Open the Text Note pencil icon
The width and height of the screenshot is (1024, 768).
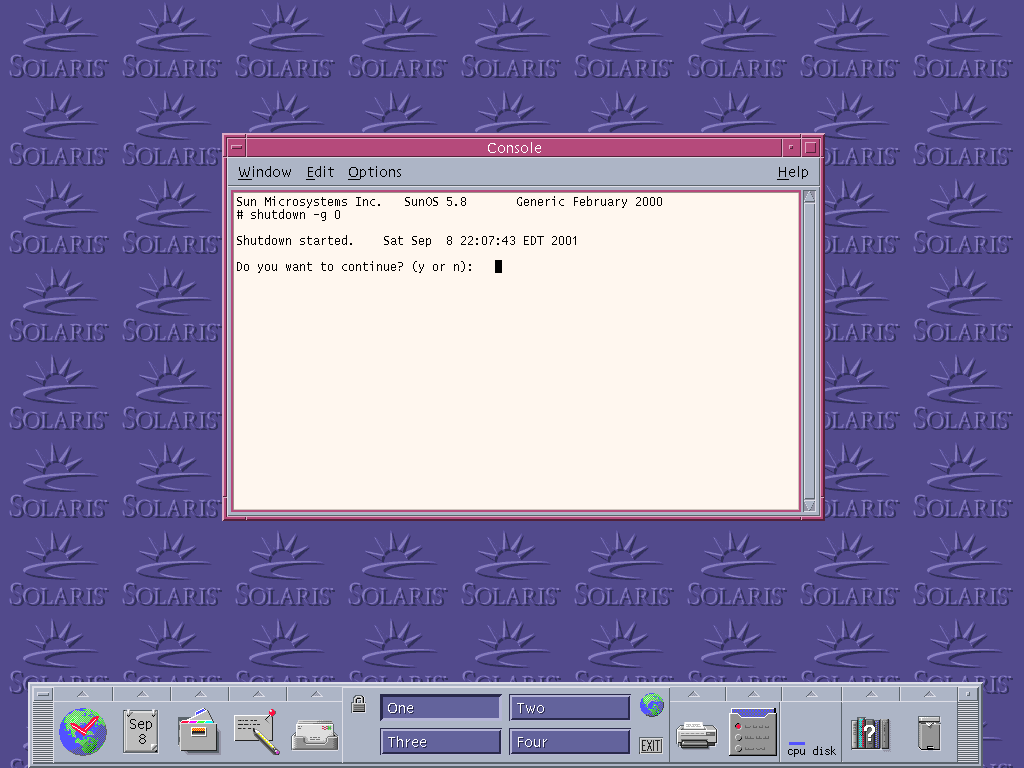pyautogui.click(x=255, y=731)
